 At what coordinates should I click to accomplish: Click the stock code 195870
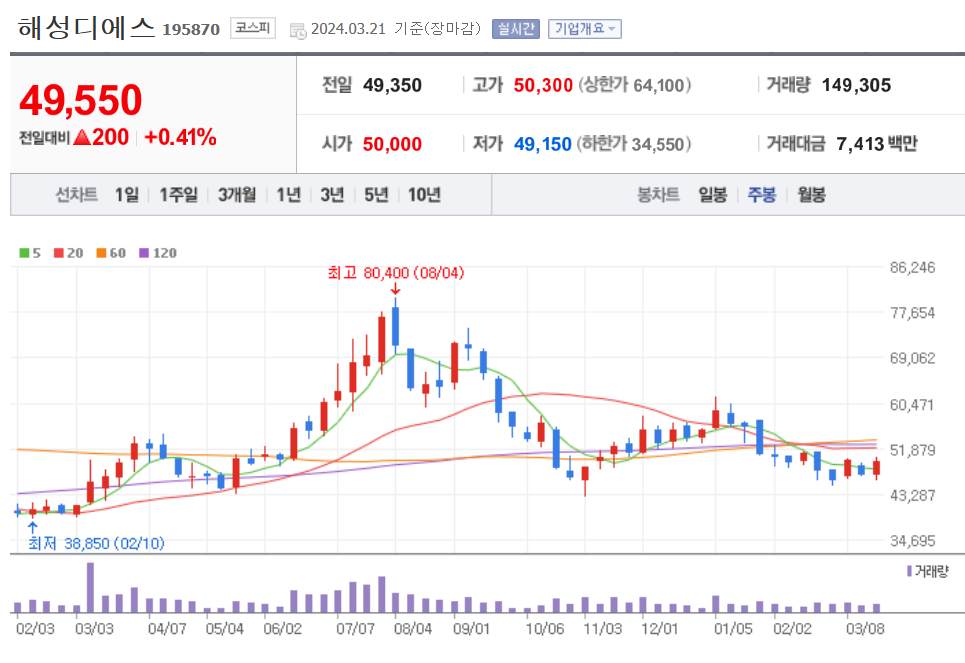(191, 30)
